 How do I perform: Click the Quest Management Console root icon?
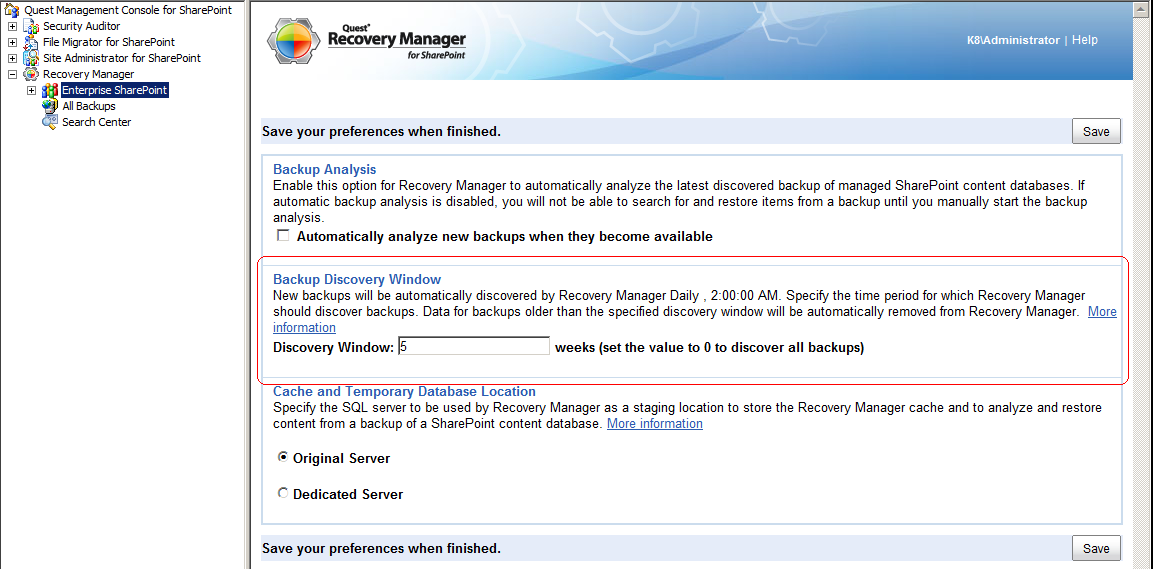(x=12, y=10)
